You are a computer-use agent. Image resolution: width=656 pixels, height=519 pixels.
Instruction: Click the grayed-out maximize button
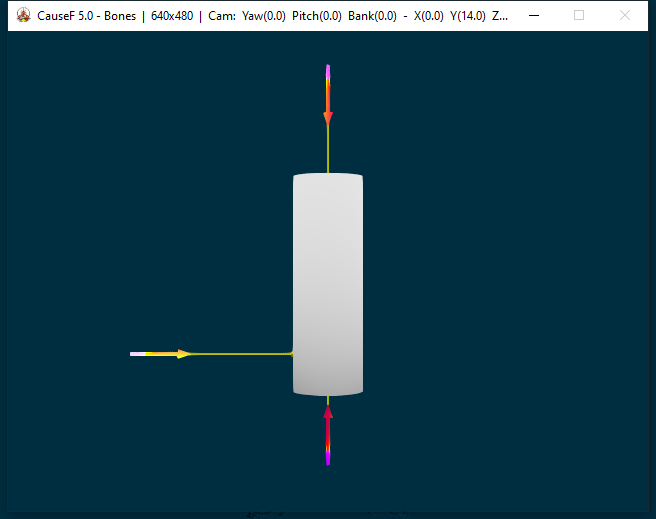tap(579, 16)
